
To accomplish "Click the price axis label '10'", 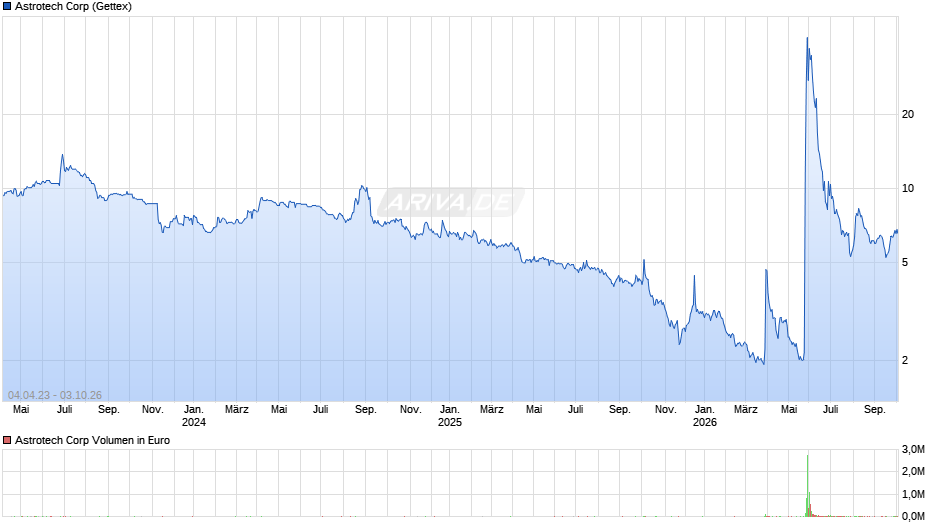I will 908,188.
